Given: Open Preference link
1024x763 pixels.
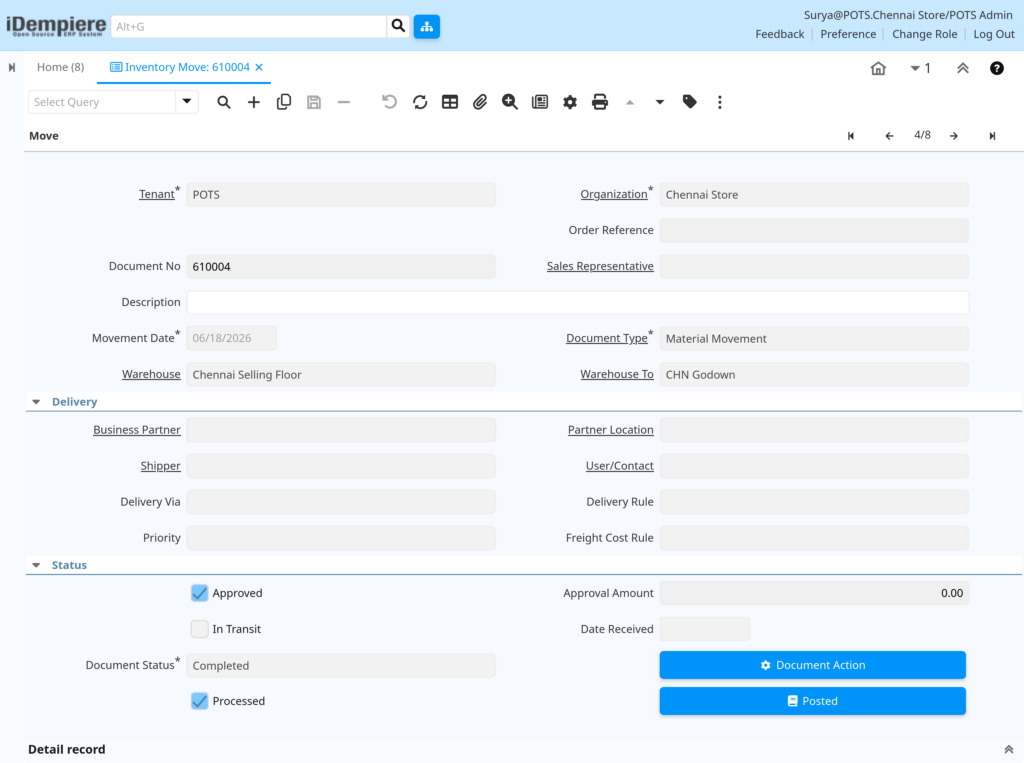Looking at the screenshot, I should click(848, 34).
